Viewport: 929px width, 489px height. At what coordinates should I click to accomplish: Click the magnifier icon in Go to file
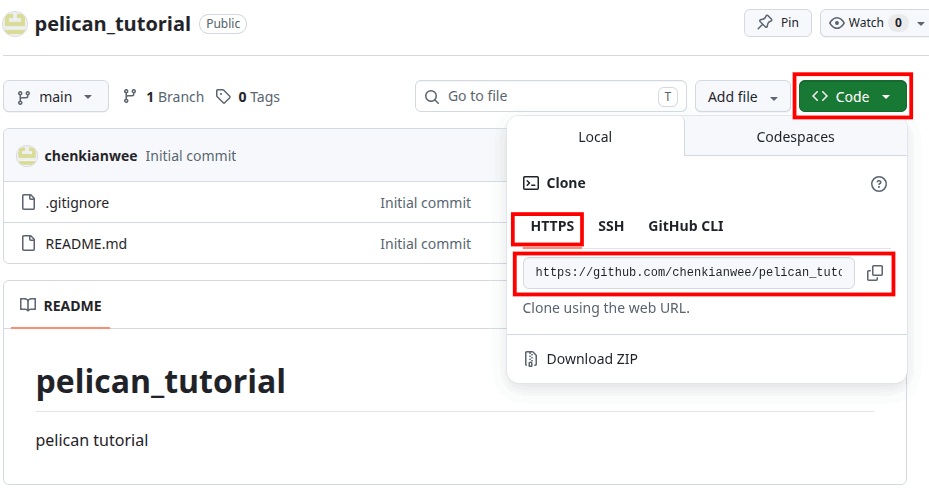(x=432, y=97)
